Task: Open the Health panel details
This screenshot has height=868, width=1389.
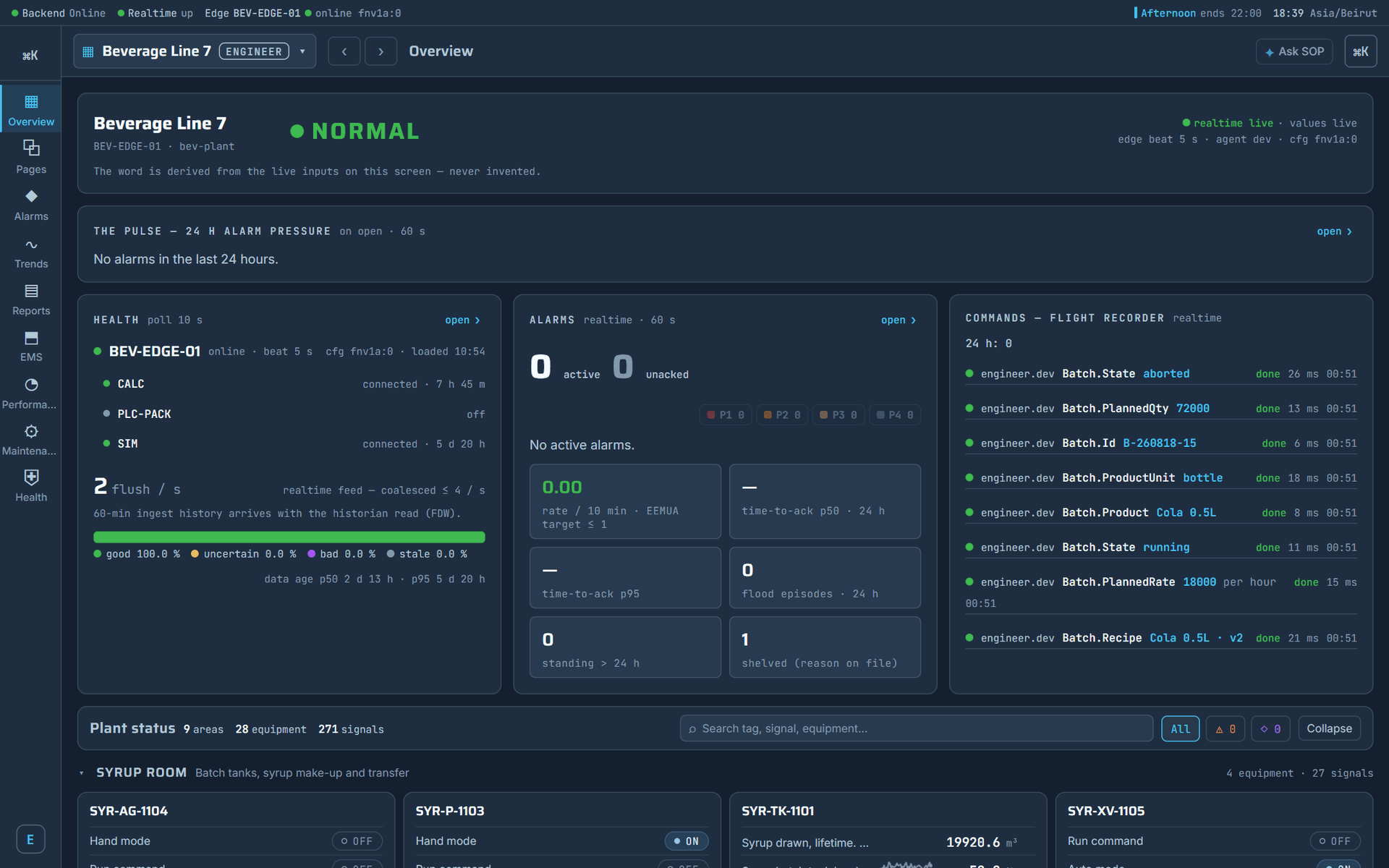Action: 462,320
